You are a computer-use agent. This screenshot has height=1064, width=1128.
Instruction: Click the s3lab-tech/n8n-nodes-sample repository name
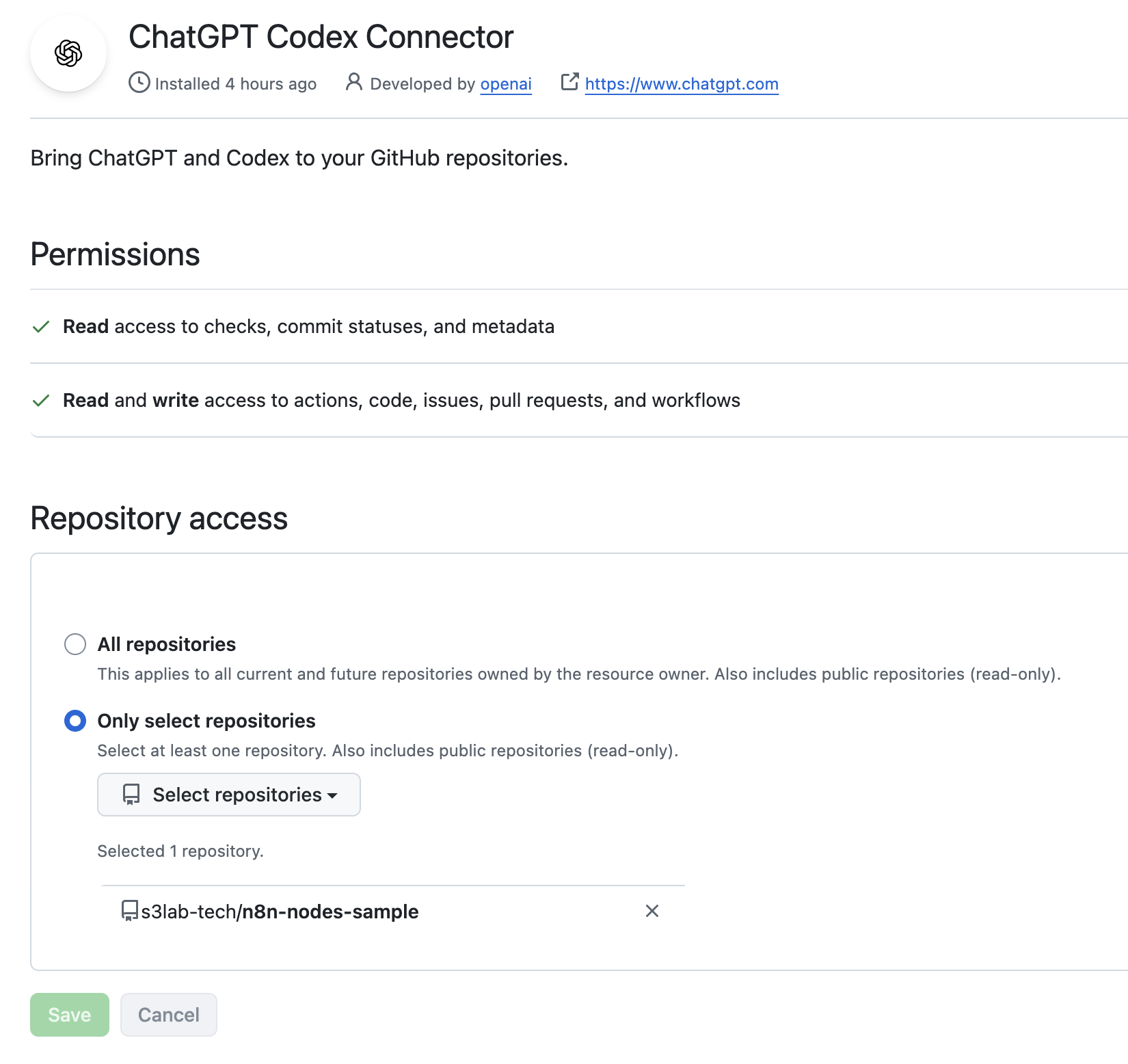pos(280,912)
